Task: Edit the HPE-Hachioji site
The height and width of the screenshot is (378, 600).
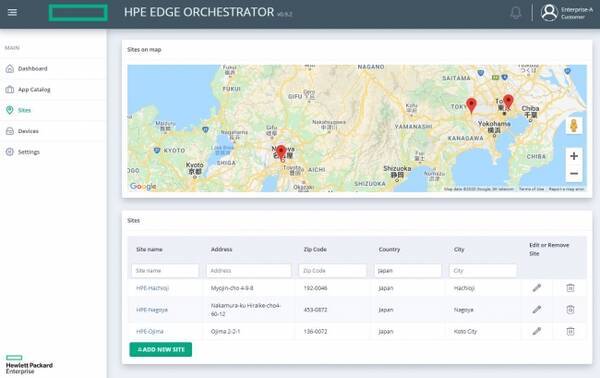Action: pyautogui.click(x=537, y=288)
